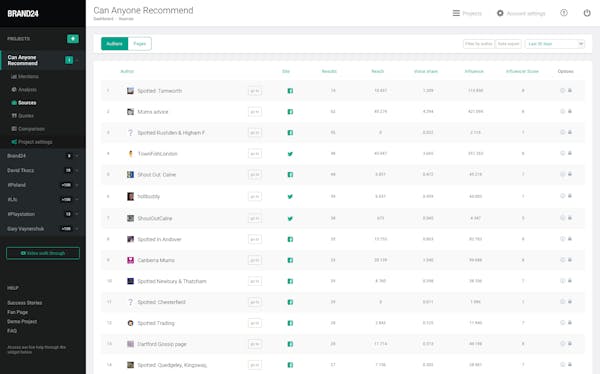This screenshot has width=600, height=374.
Task: Click Spotted Tamworth author avatar
Action: tap(130, 91)
